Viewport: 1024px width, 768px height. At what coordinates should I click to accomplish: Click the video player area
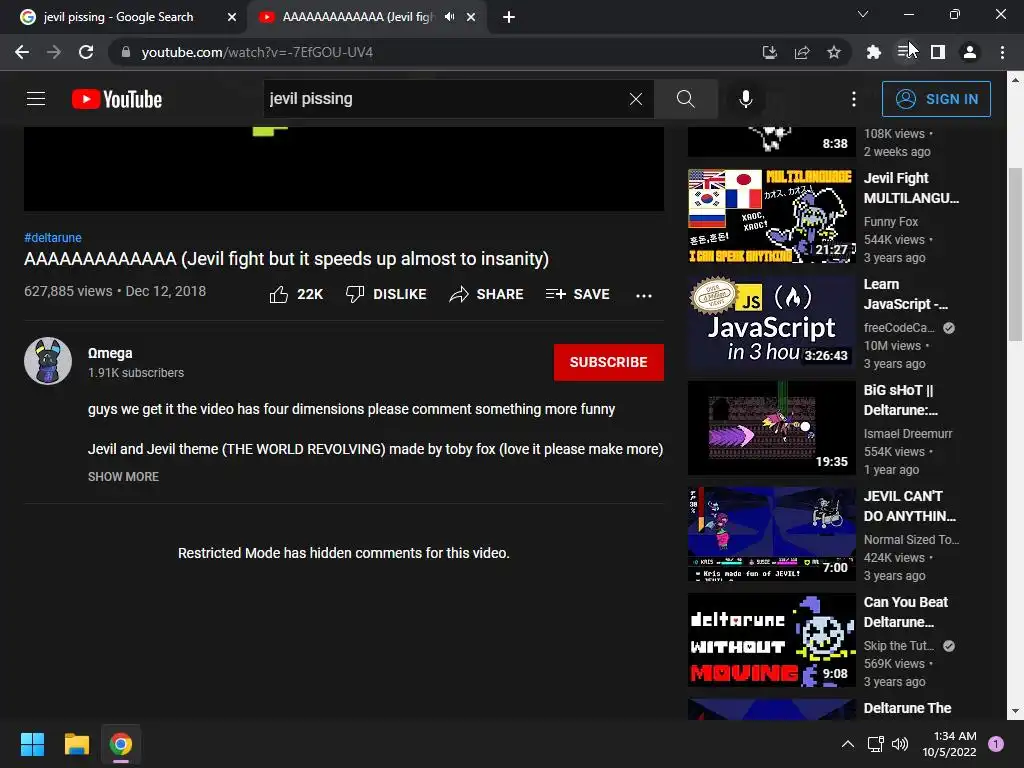pyautogui.click(x=344, y=168)
